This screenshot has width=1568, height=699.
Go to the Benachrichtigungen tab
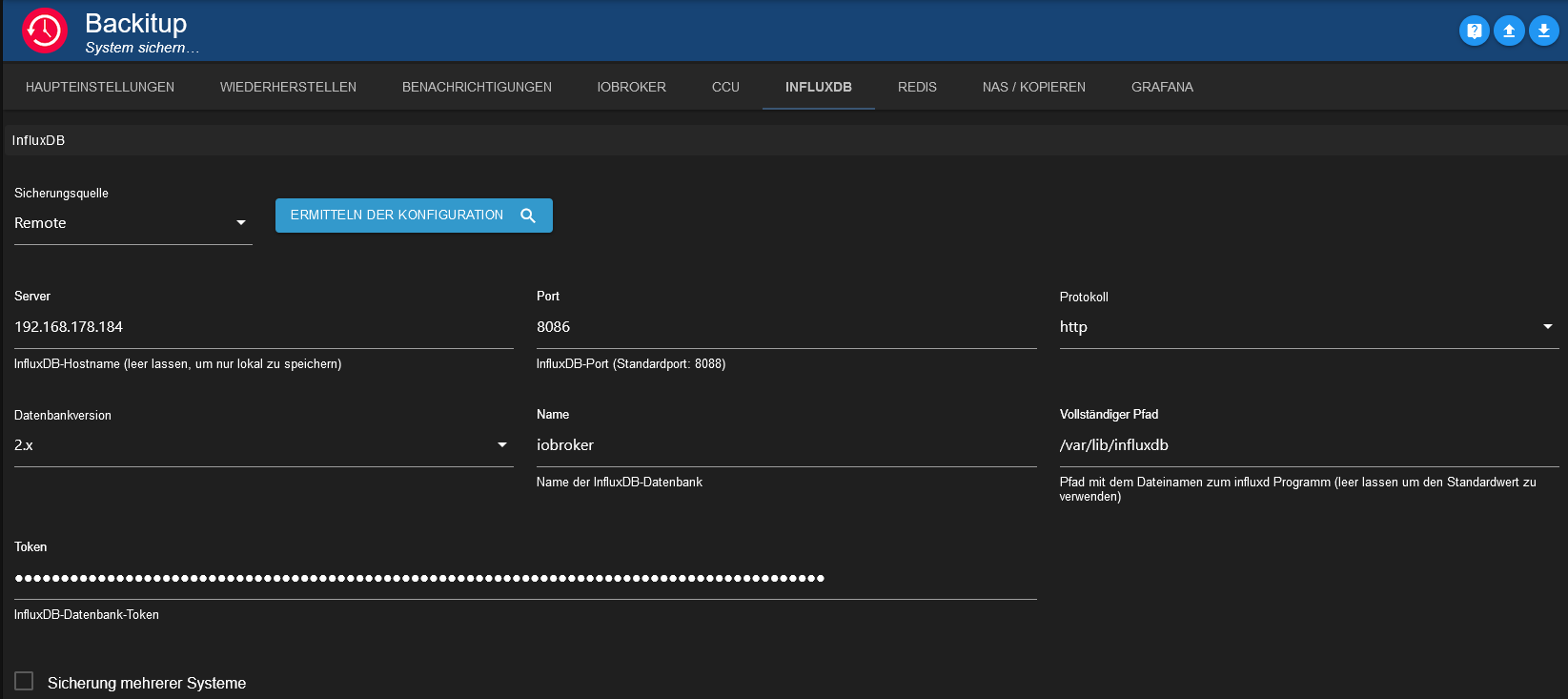(x=477, y=87)
